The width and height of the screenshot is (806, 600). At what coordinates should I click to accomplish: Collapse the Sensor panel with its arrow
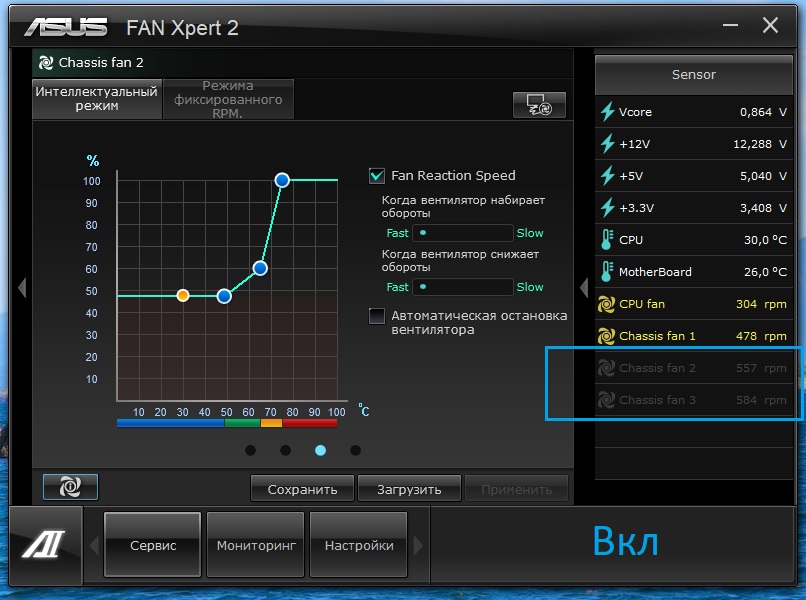(x=583, y=287)
